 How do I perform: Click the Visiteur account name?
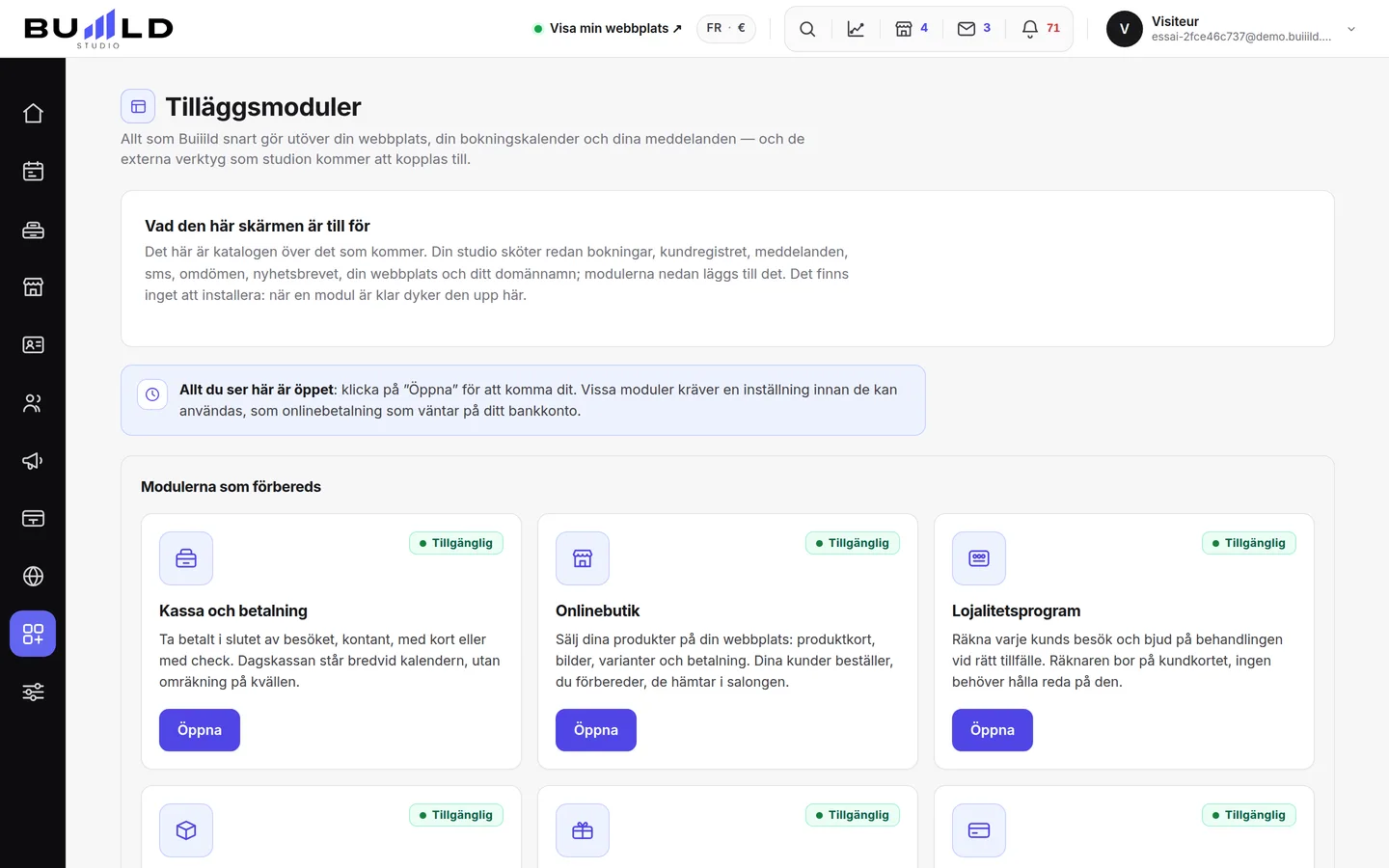point(1175,21)
